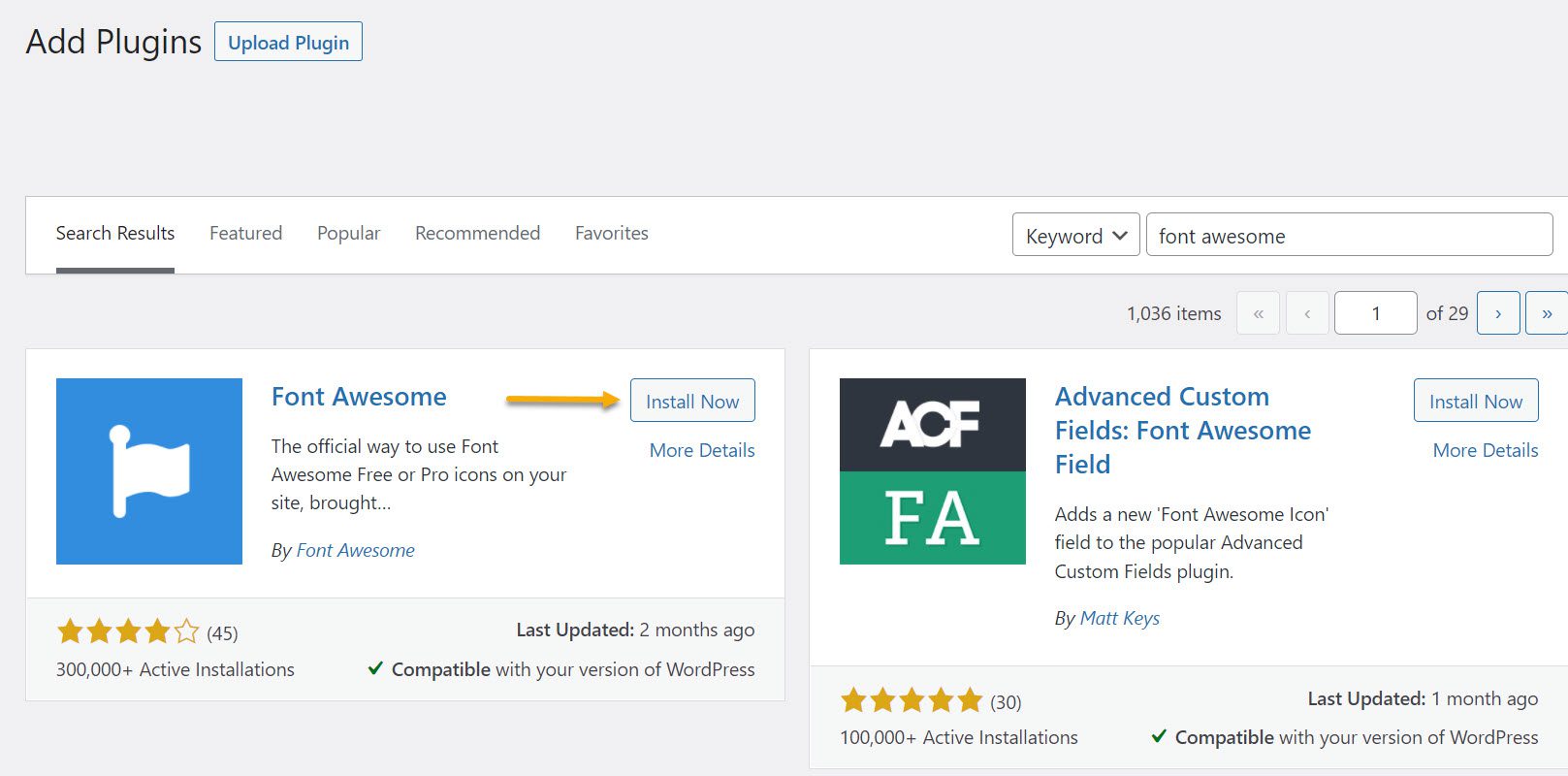View More Details for ACF Font Awesome Field

1486,450
